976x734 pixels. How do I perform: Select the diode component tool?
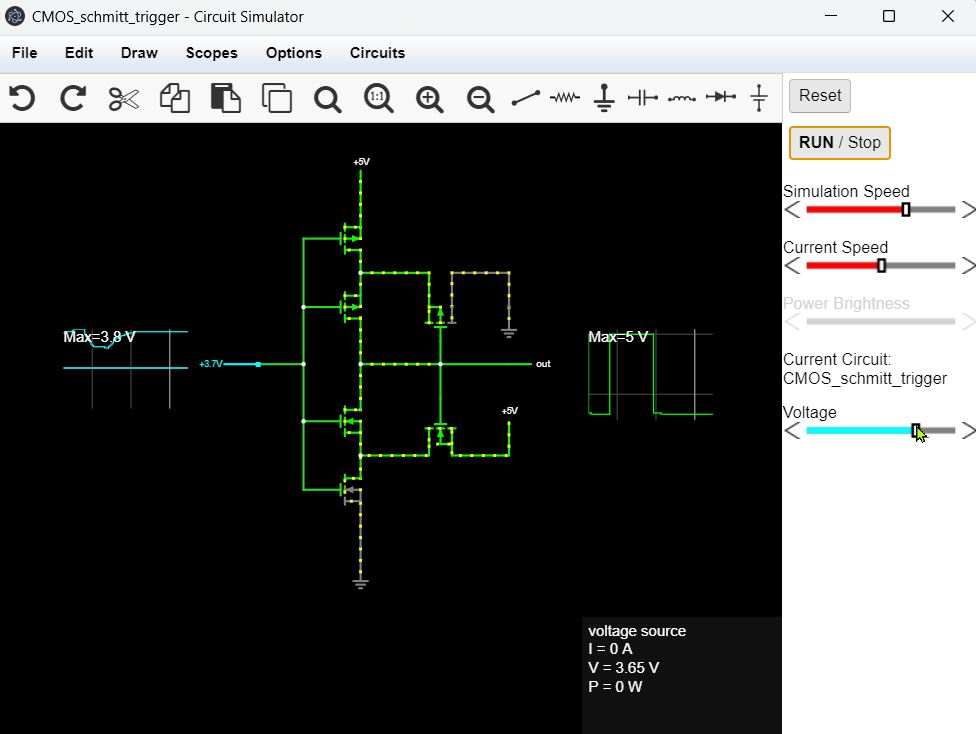coord(720,98)
